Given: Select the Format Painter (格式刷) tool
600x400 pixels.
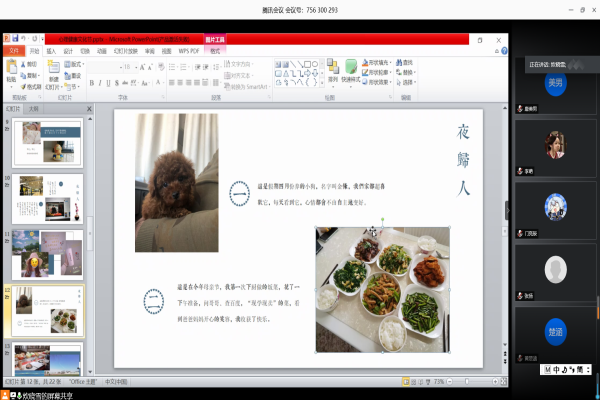Looking at the screenshot, I should [32, 87].
